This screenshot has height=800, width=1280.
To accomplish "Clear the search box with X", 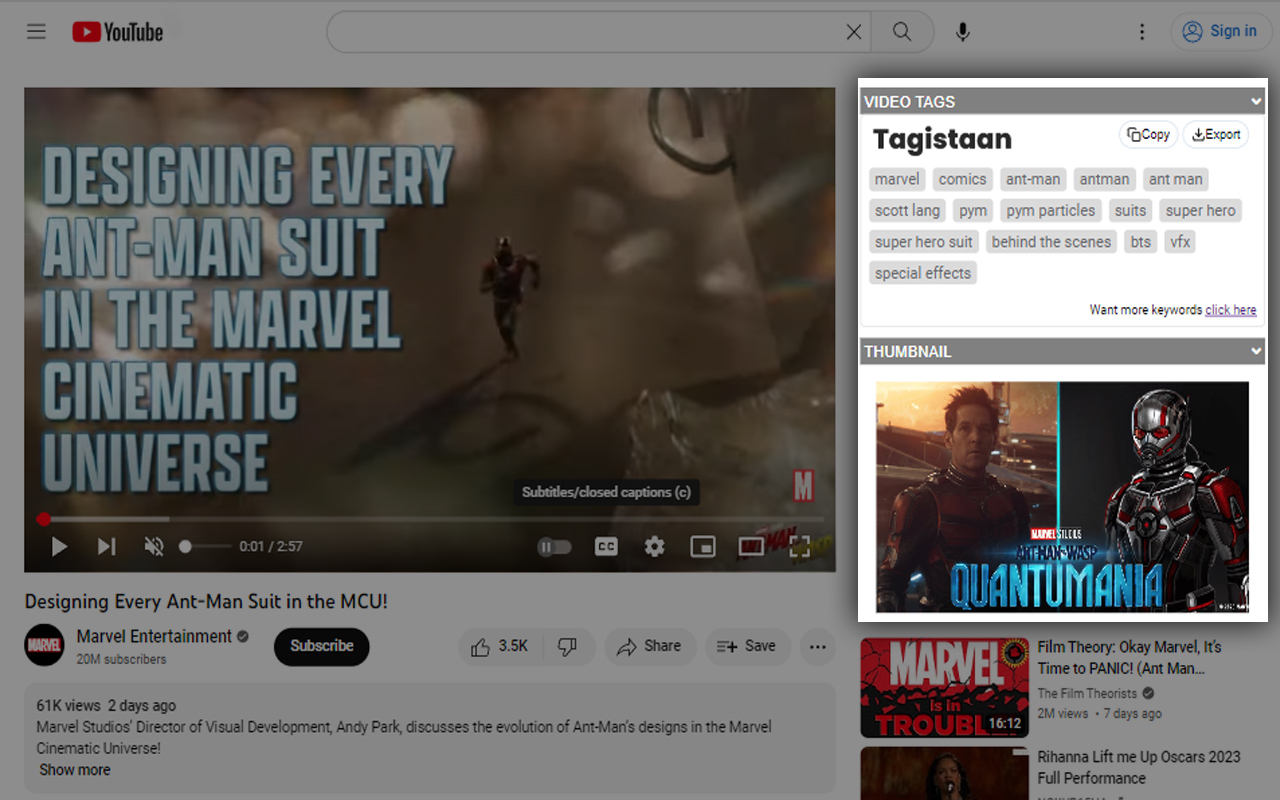I will click(x=854, y=32).
